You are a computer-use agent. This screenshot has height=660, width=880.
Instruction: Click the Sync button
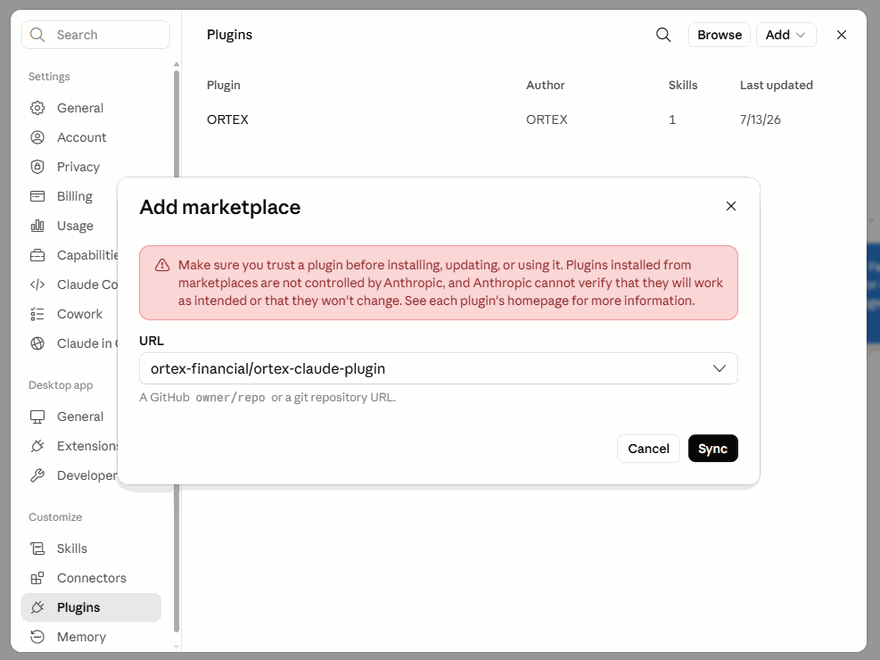click(713, 448)
